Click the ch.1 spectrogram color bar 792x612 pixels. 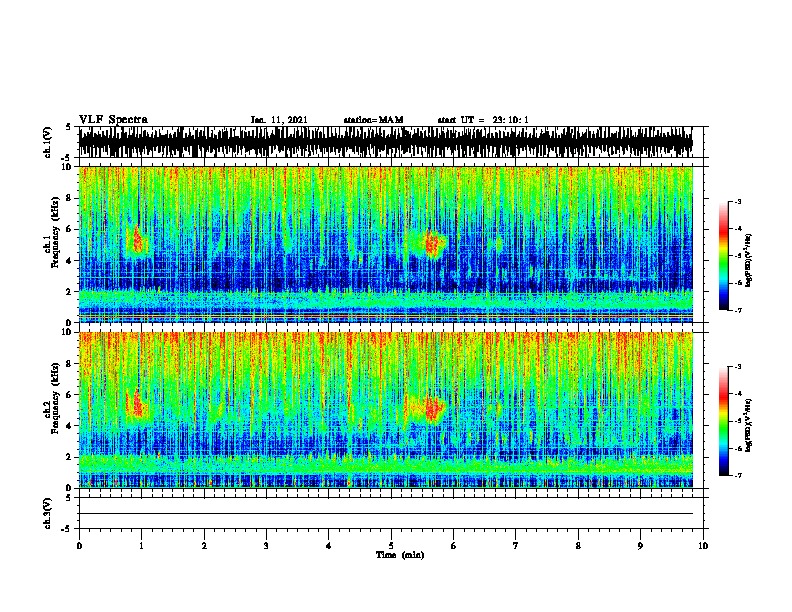tap(724, 256)
